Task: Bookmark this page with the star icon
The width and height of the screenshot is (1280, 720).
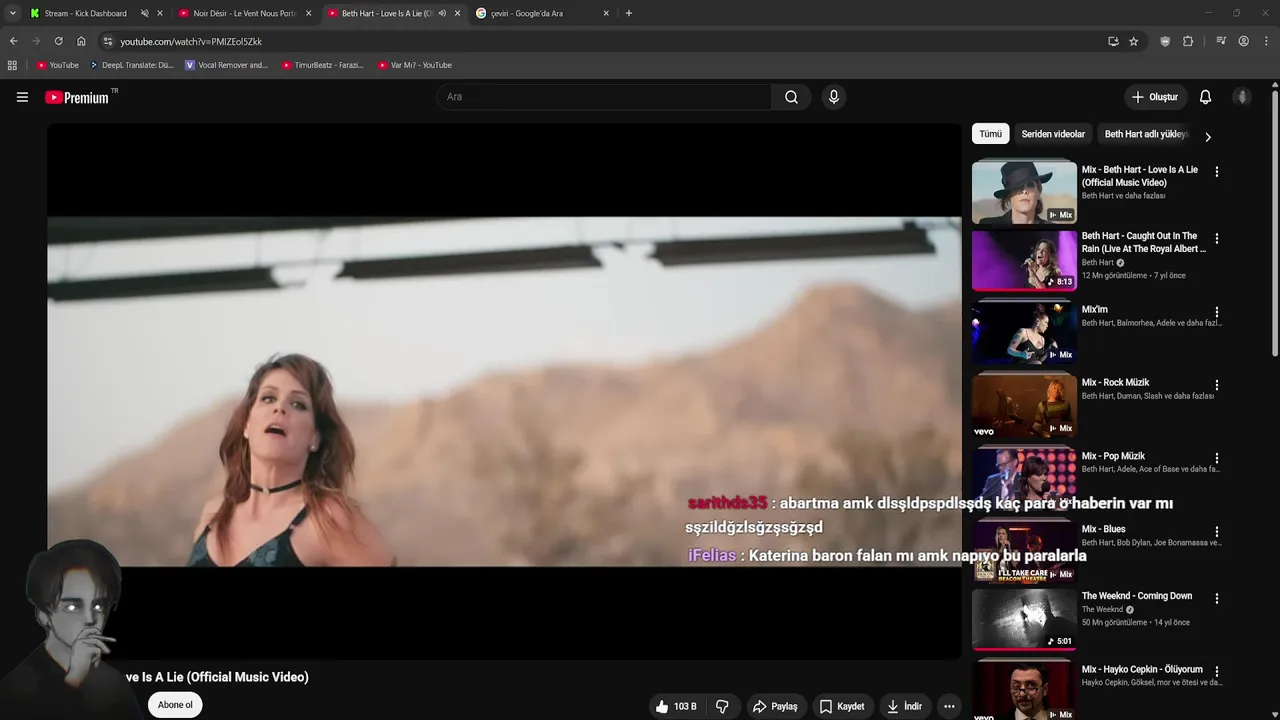Action: pyautogui.click(x=1133, y=41)
